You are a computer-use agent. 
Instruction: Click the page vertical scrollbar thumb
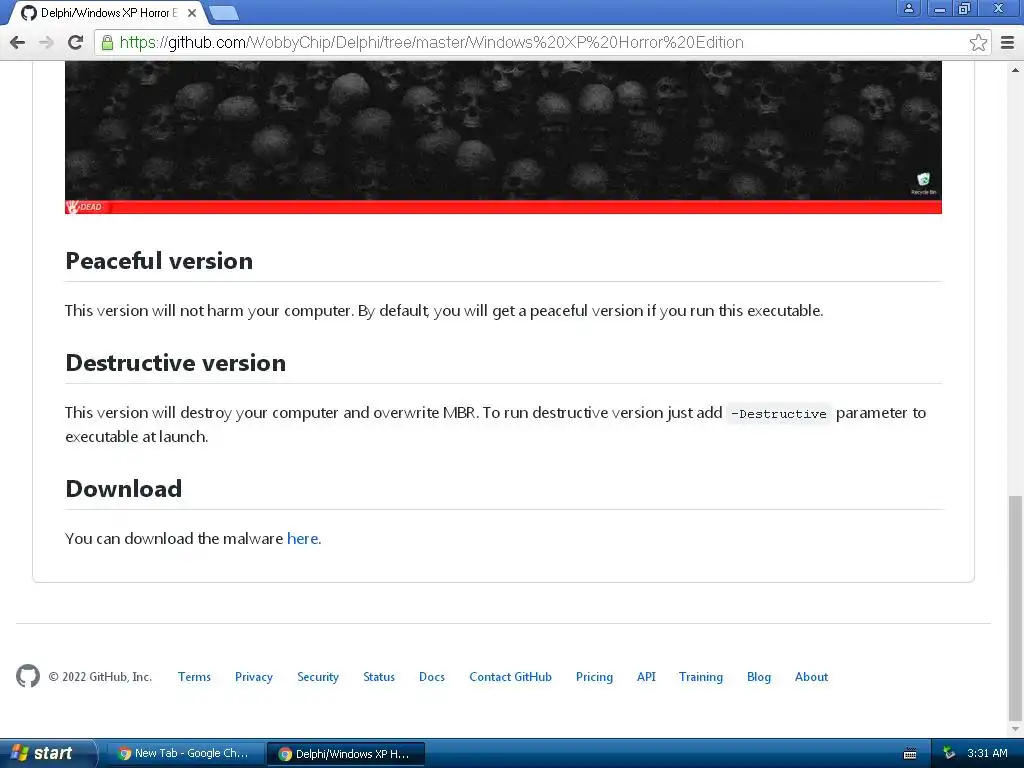(1015, 606)
